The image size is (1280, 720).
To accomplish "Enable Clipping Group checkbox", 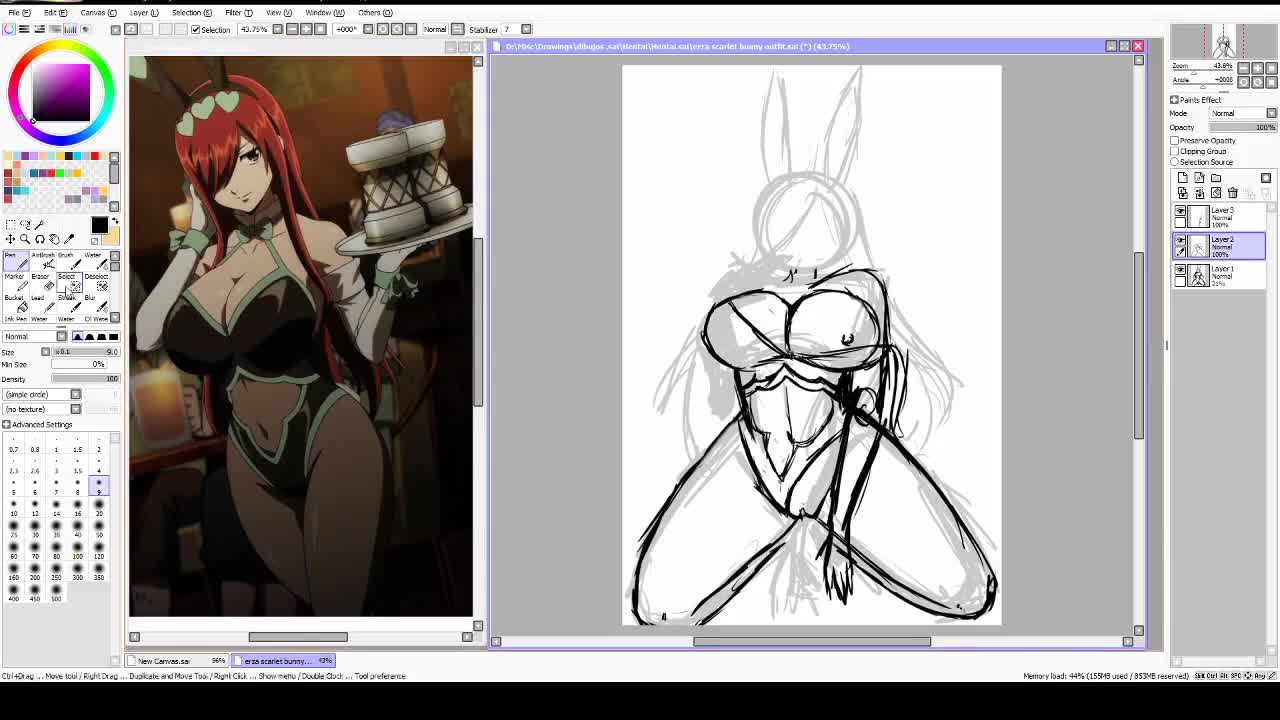I will tap(1175, 151).
